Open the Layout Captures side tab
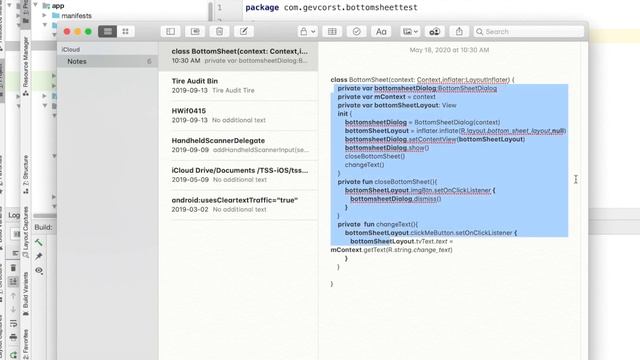This screenshot has height=360, width=640. click(25, 232)
